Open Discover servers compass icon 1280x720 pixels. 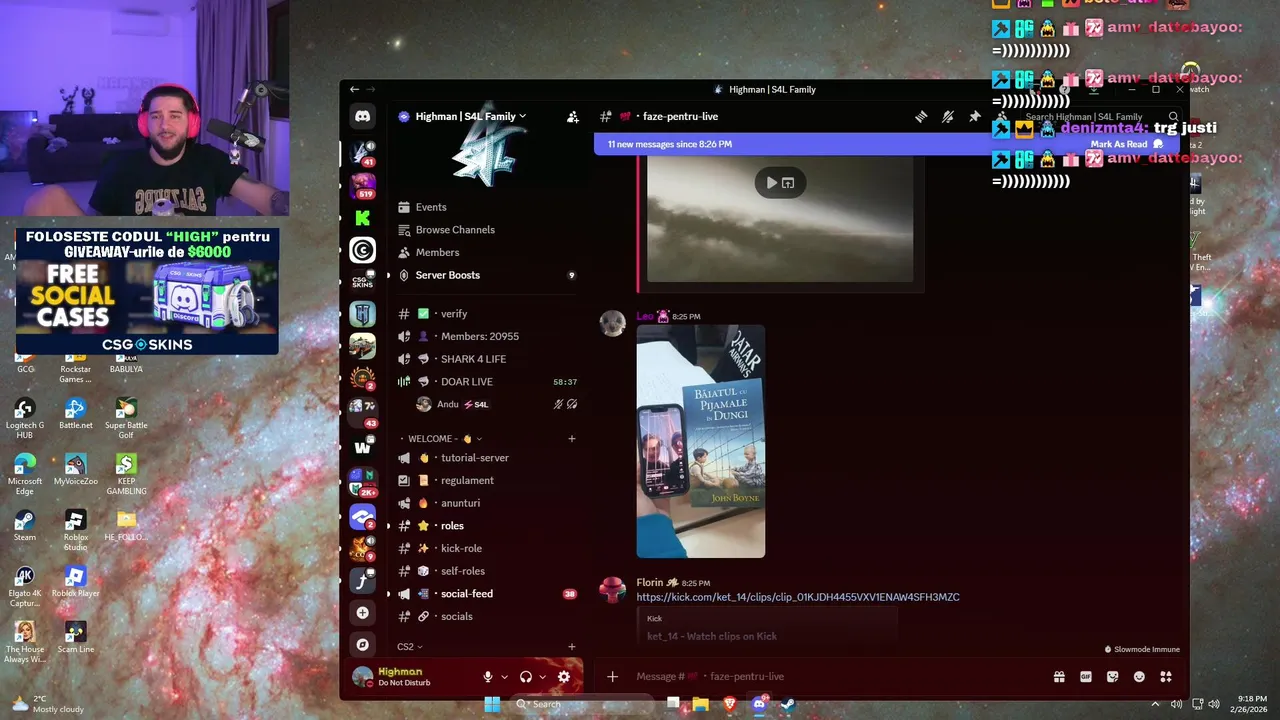coord(362,645)
